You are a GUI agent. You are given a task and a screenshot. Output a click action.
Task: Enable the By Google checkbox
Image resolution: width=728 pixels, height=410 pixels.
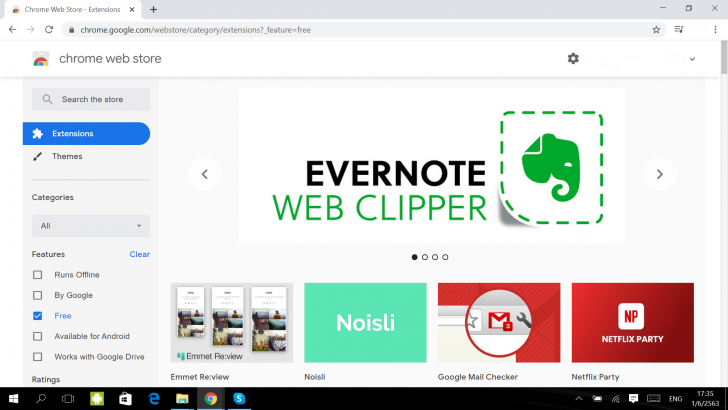click(x=38, y=295)
